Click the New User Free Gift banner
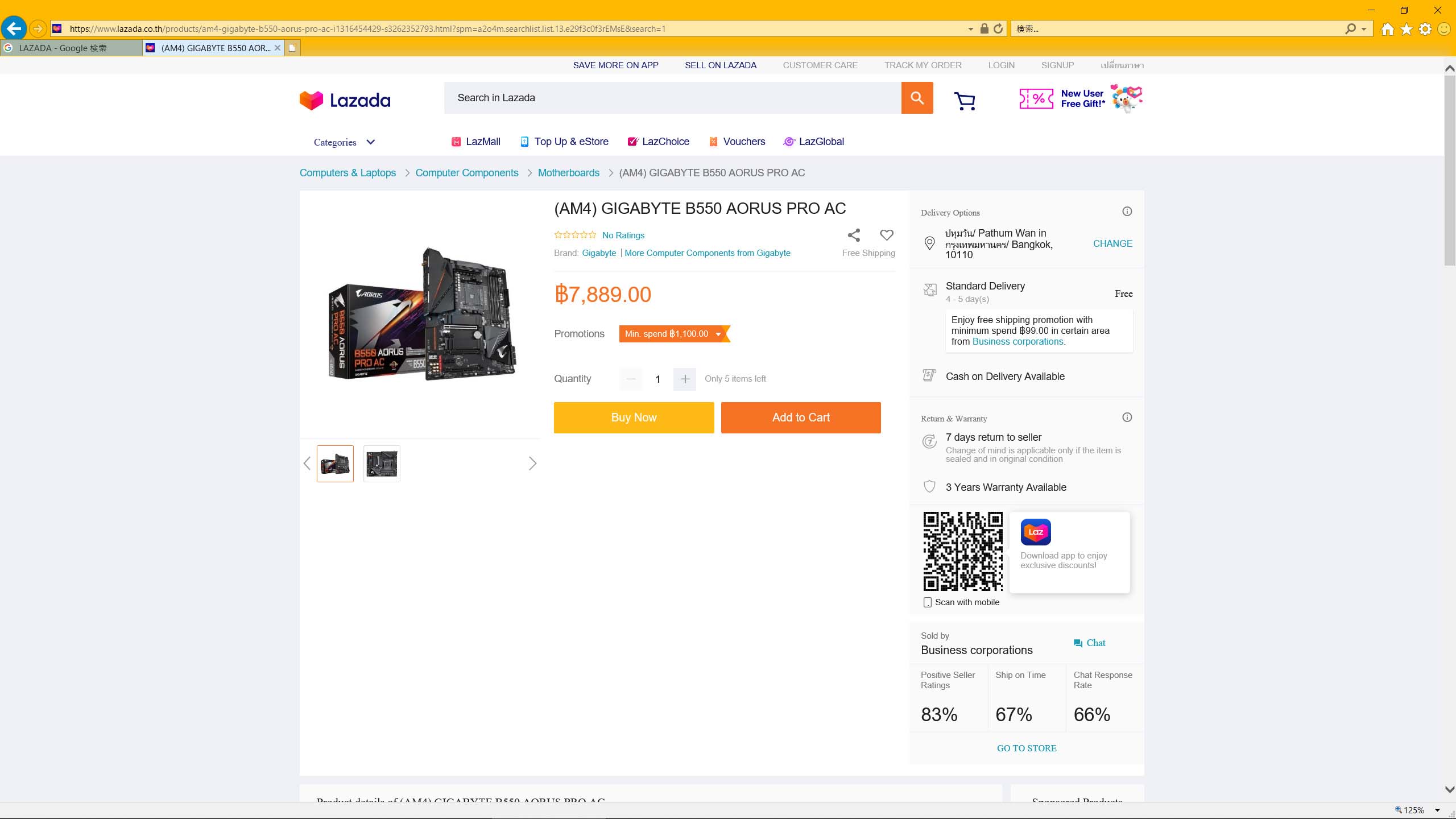1456x819 pixels. coord(1081,98)
